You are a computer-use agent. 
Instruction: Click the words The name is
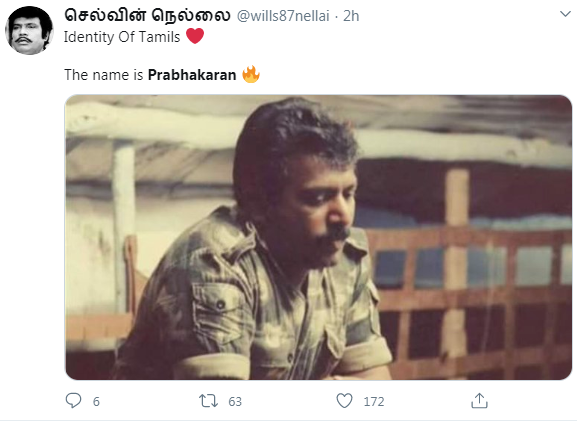coord(104,75)
